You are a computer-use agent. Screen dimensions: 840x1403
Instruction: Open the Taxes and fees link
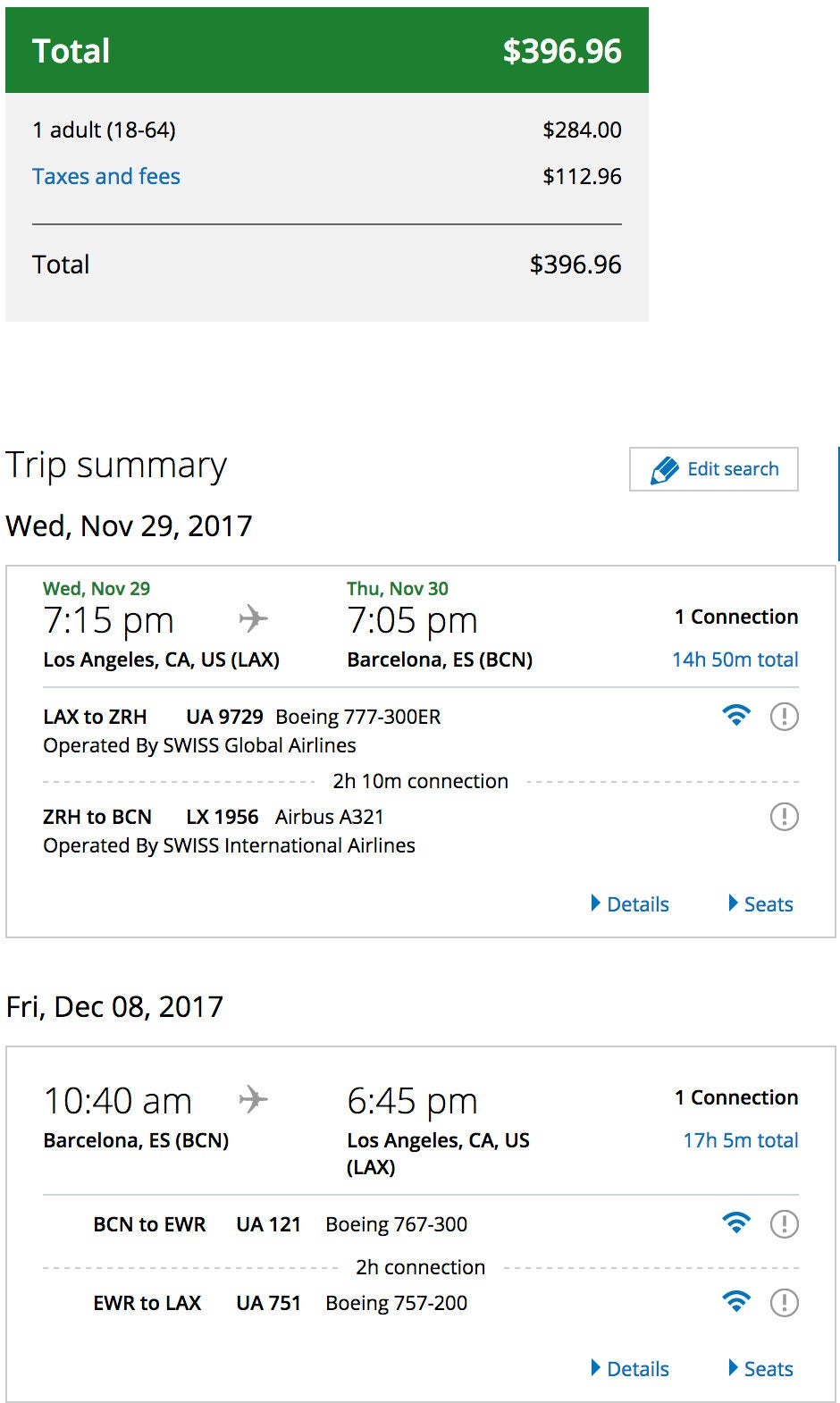[106, 177]
